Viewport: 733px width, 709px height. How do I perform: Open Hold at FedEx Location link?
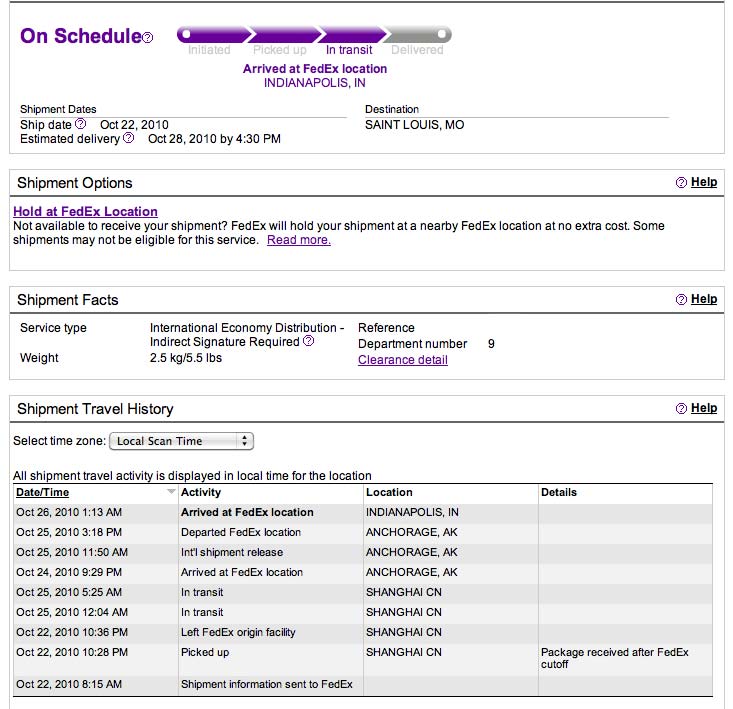[85, 211]
